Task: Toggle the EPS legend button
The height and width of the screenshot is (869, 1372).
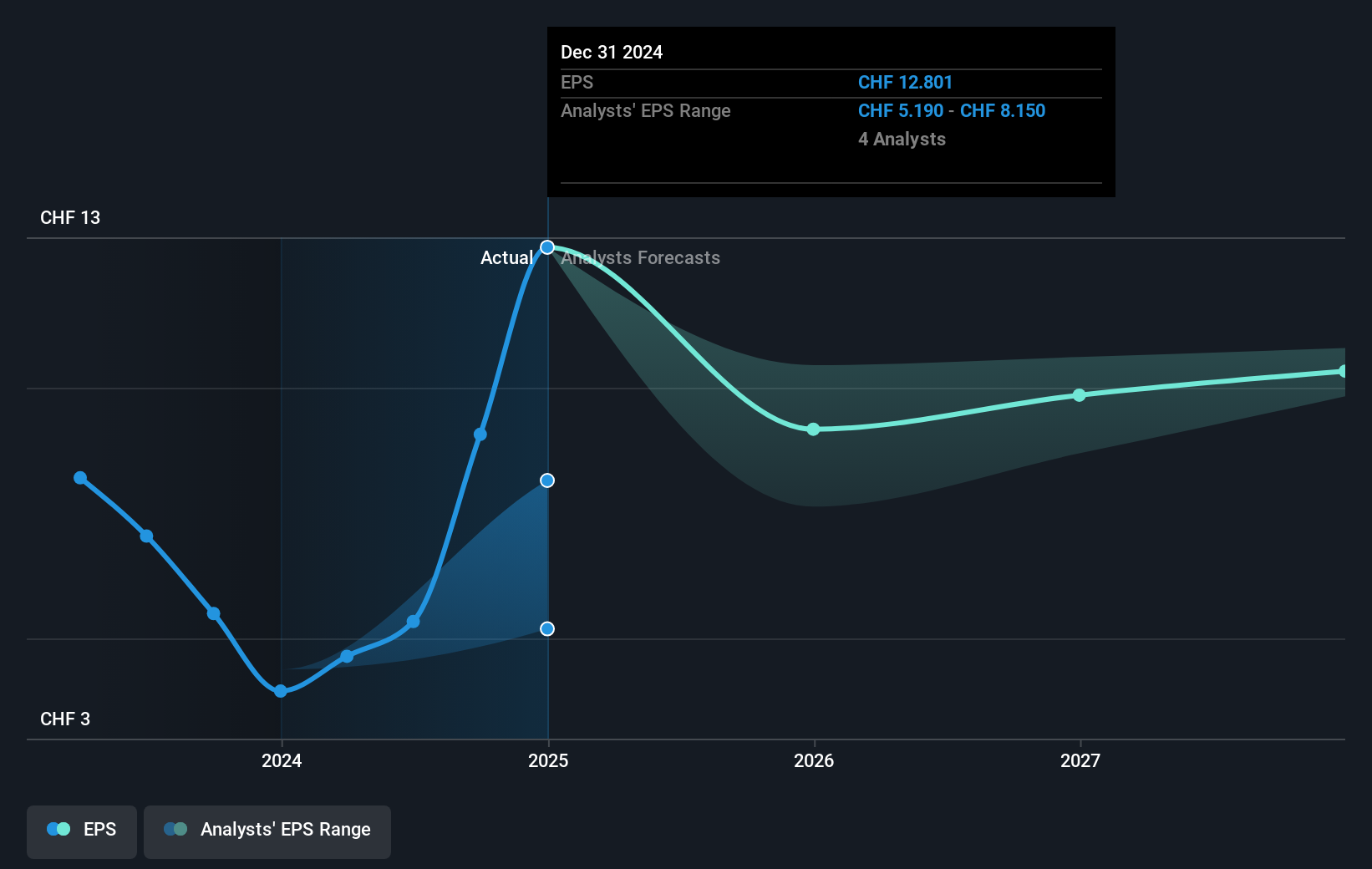Action: (x=82, y=831)
